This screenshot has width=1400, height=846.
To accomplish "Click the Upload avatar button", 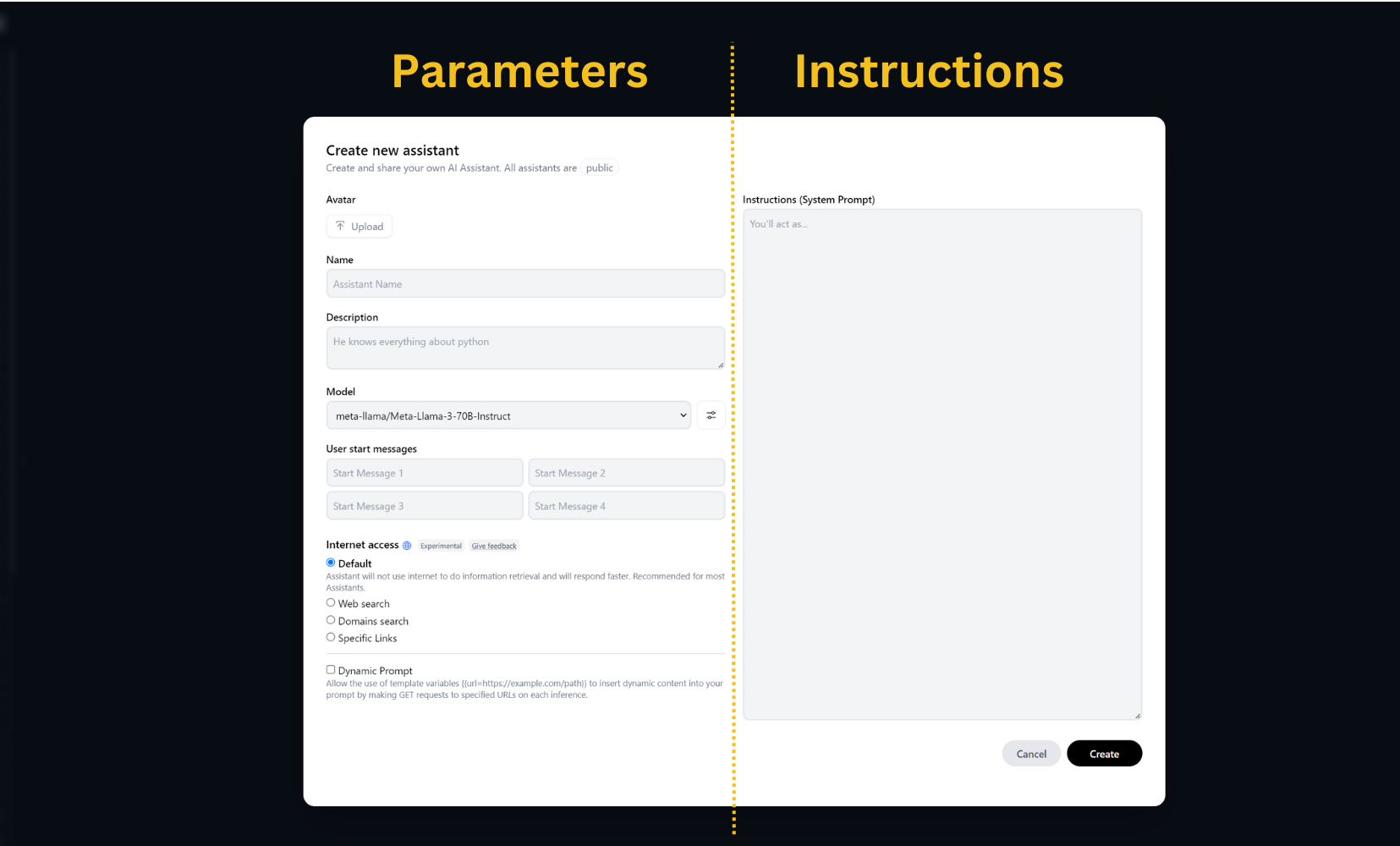I will [360, 227].
